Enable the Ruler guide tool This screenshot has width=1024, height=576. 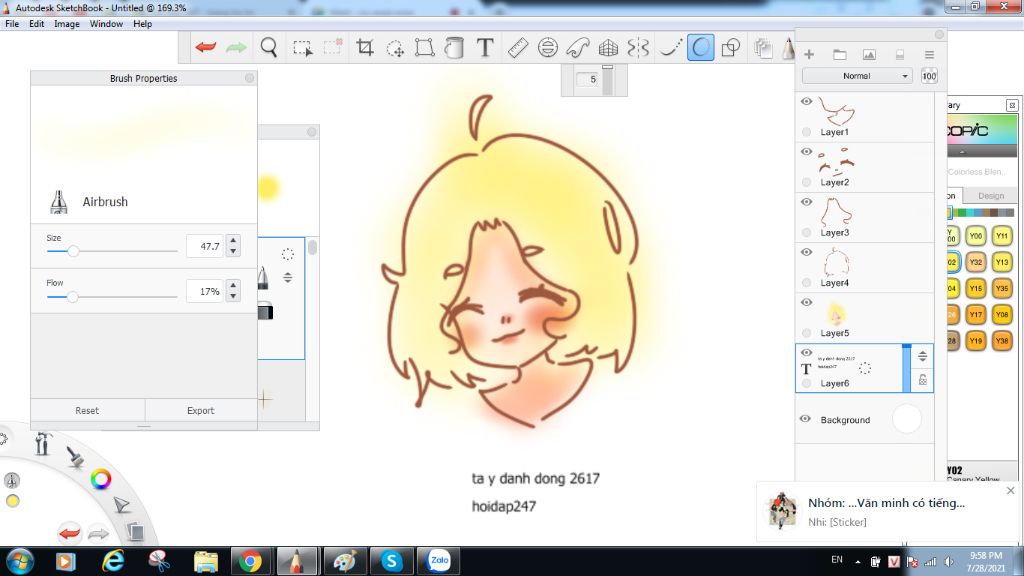point(517,47)
